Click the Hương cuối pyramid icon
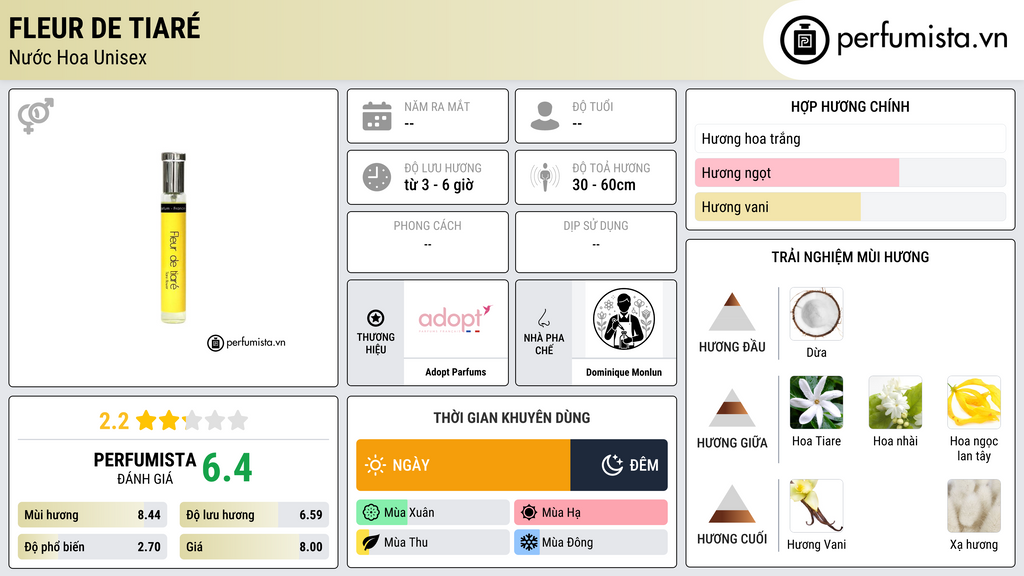Screen dimensions: 1024x576 [x=732, y=504]
